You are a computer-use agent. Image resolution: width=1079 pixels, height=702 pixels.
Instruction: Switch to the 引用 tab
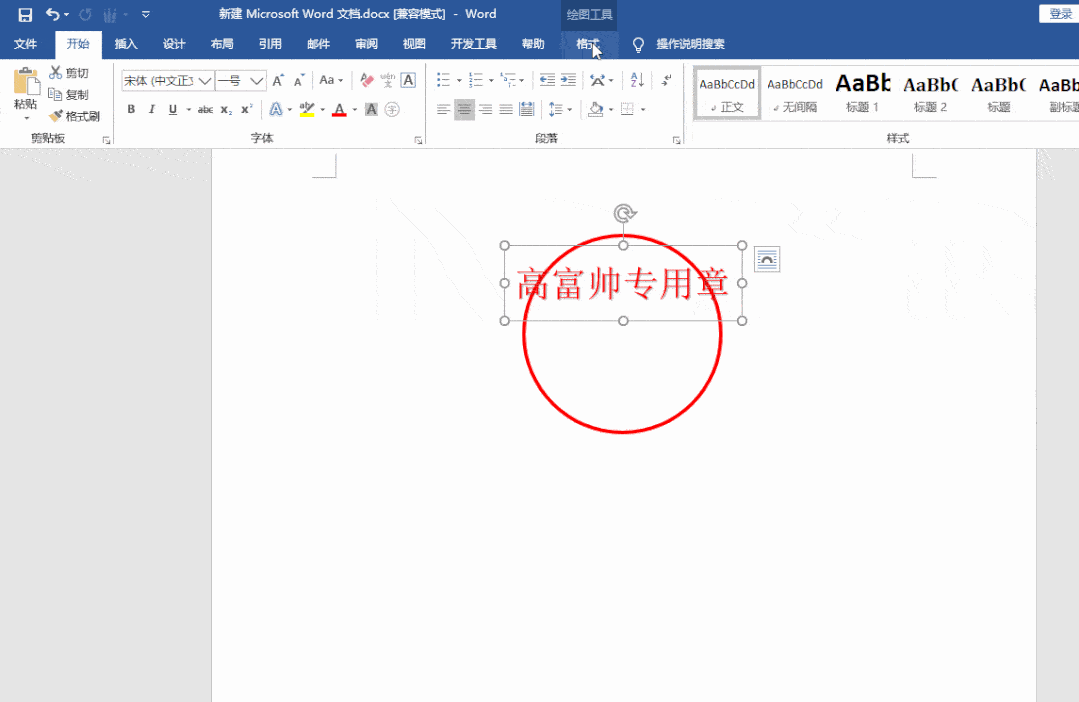coord(270,44)
